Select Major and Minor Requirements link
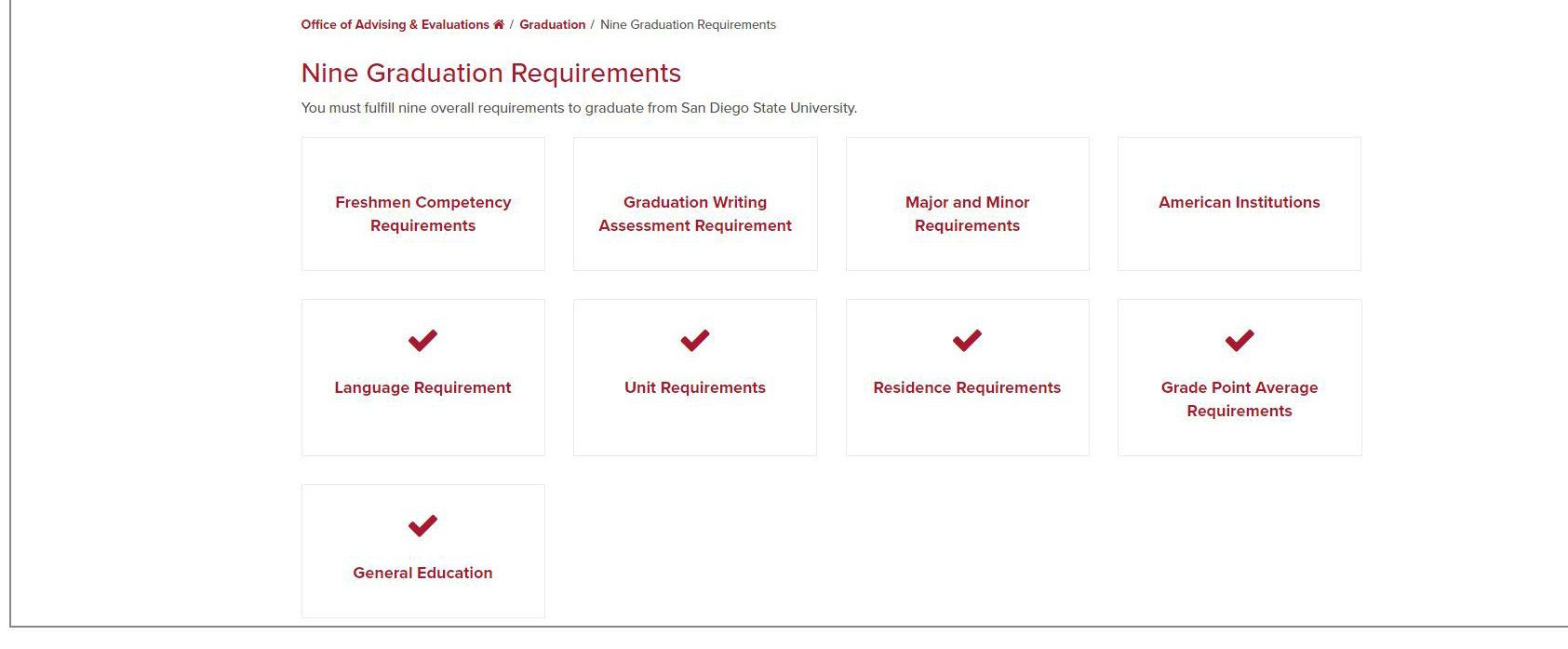 [967, 214]
